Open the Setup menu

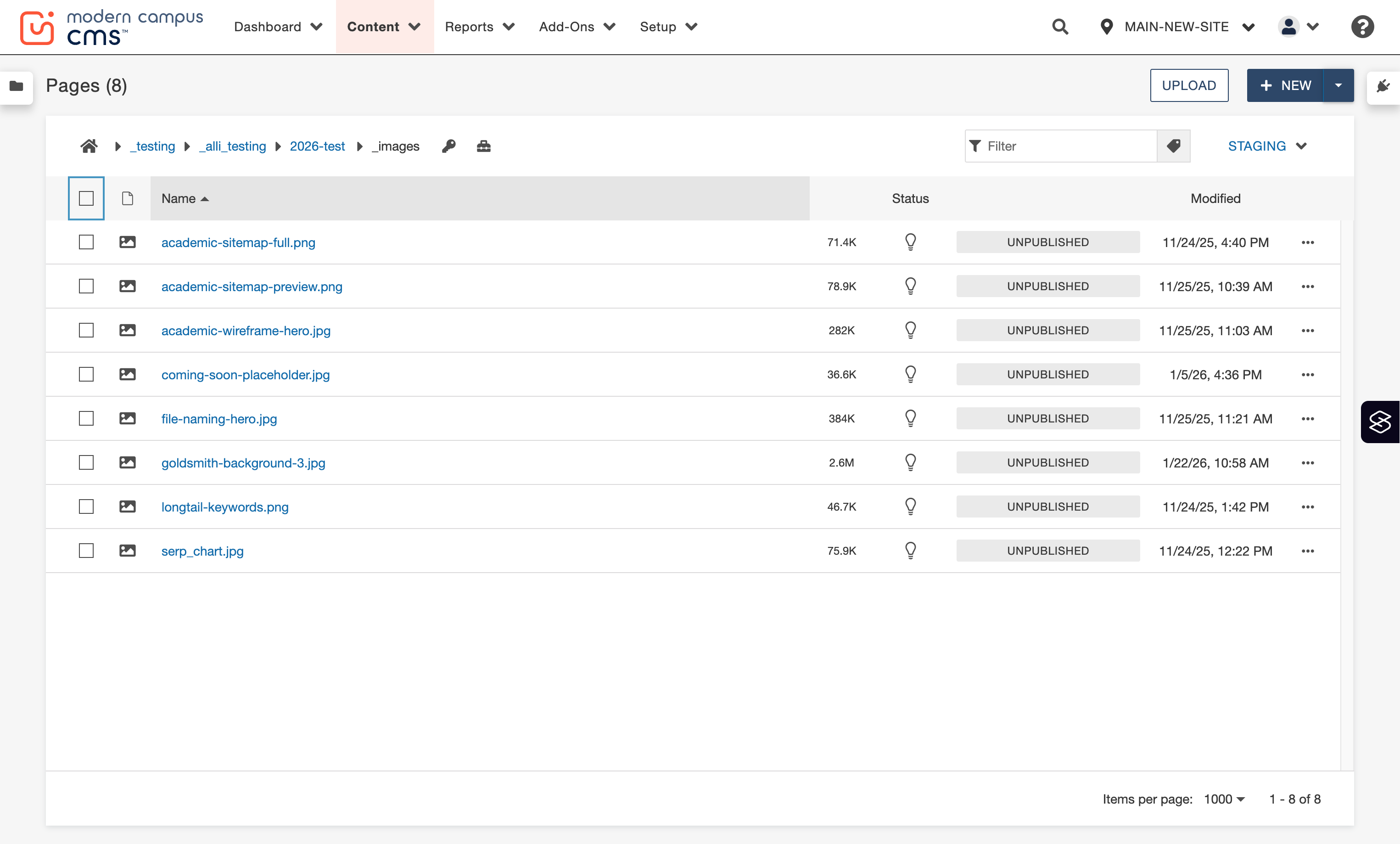pyautogui.click(x=669, y=27)
